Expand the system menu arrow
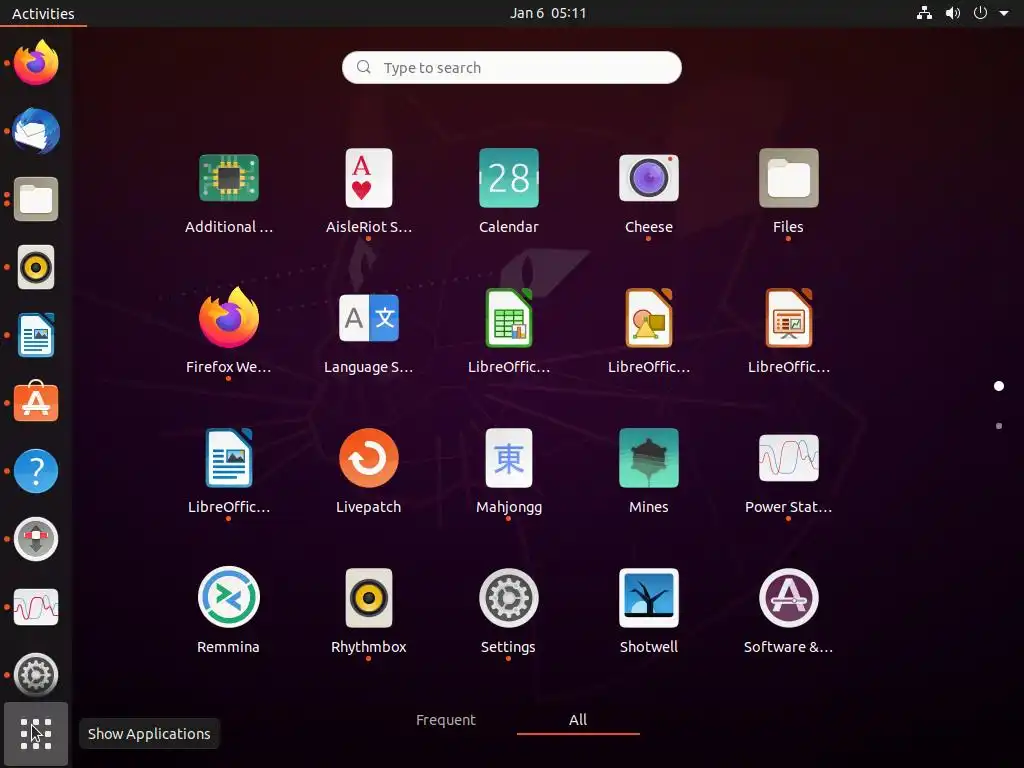 [x=1004, y=13]
